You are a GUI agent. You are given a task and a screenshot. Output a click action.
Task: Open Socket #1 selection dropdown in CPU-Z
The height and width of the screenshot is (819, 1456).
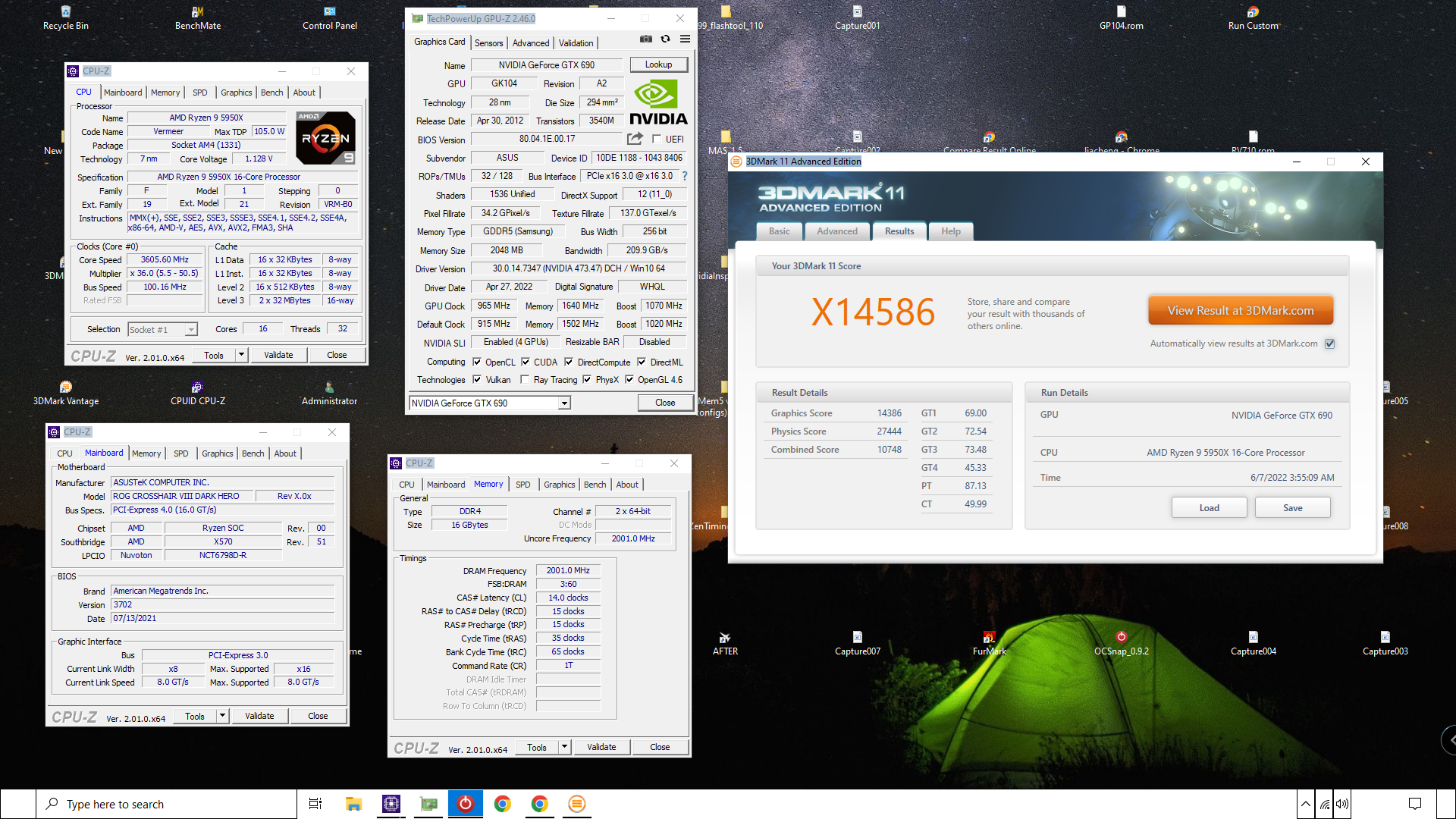(191, 330)
